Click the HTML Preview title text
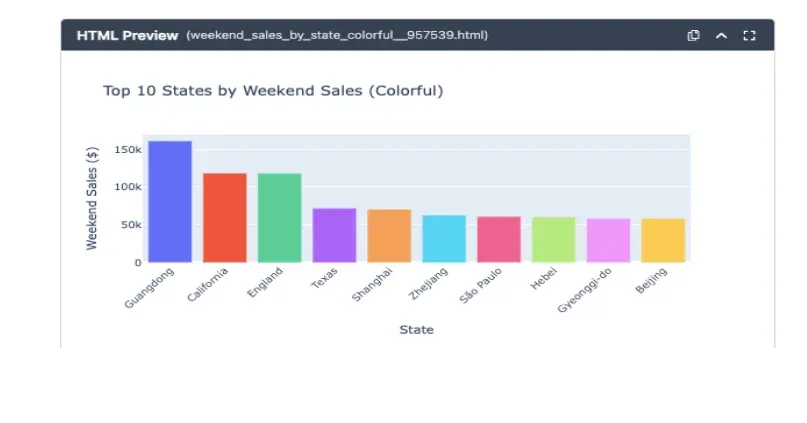 [127, 36]
